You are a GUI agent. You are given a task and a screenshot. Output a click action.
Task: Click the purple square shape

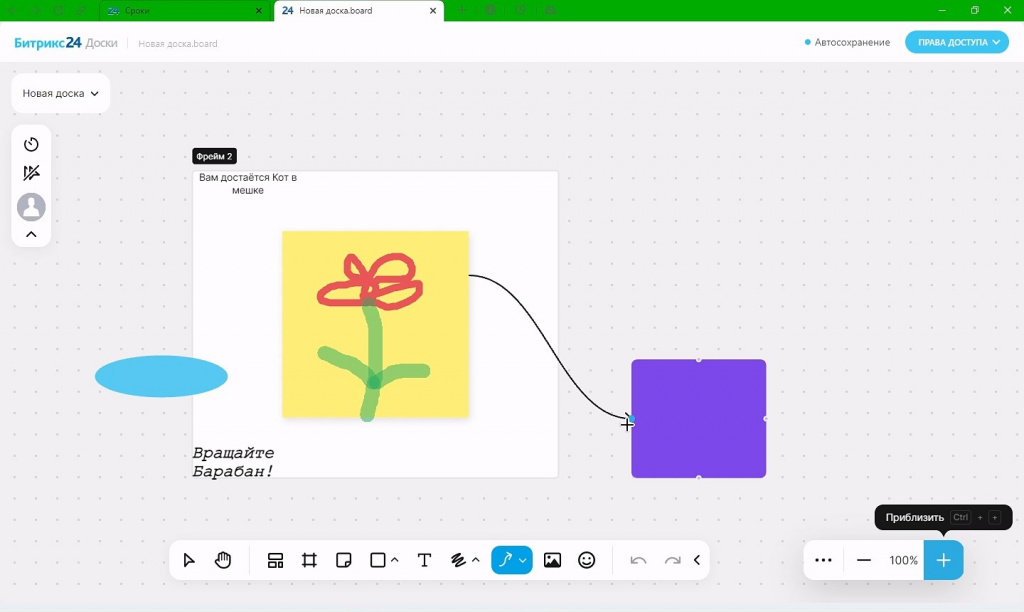pyautogui.click(x=699, y=419)
